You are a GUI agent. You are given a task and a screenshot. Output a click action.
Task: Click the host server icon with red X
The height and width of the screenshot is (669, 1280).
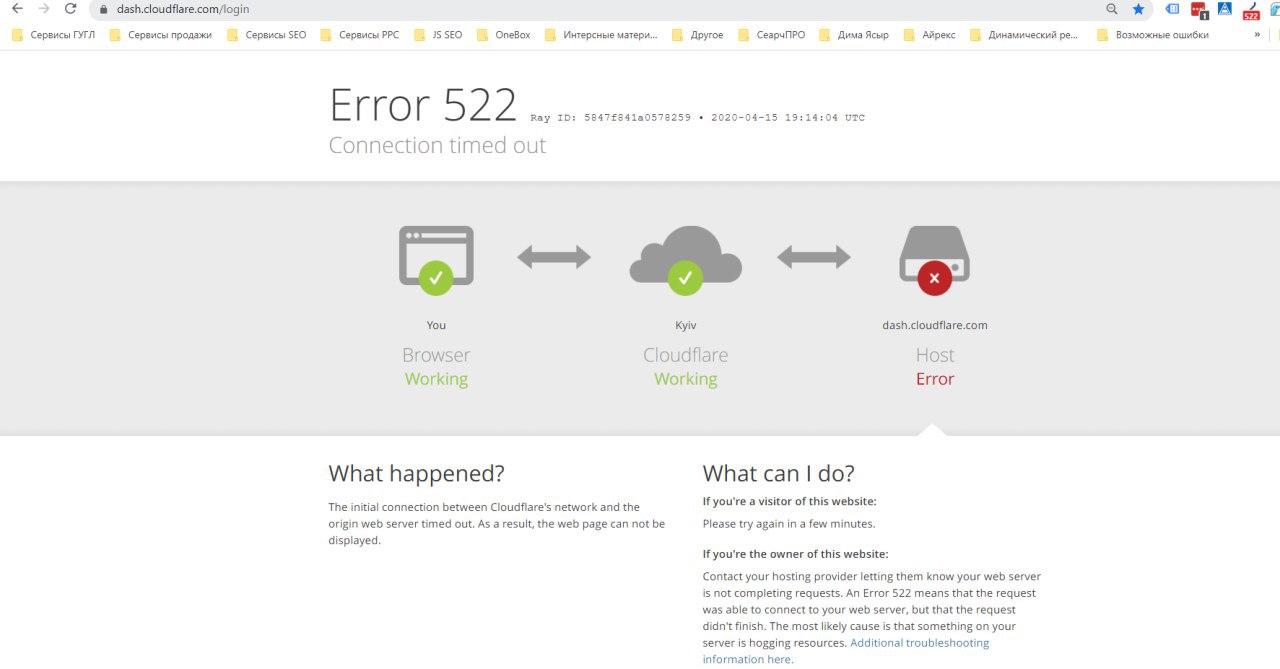click(x=934, y=259)
